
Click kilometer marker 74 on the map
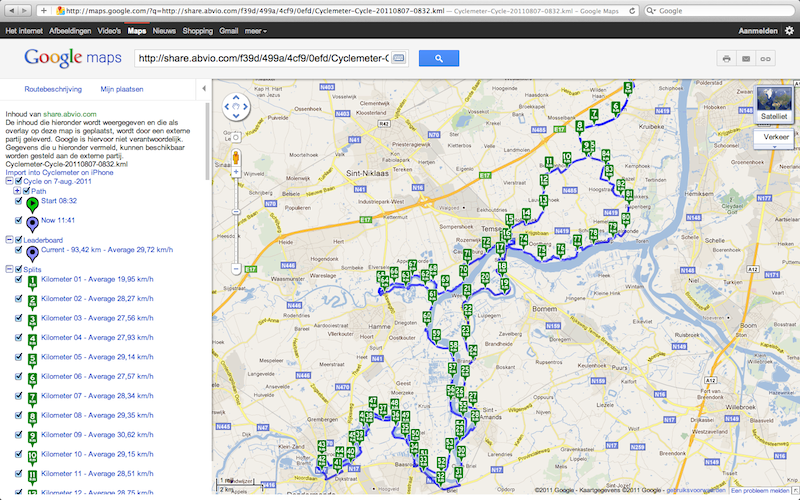(523, 240)
